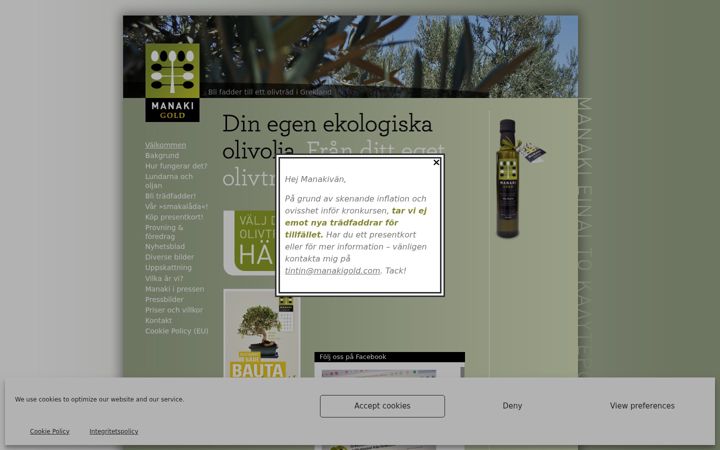
Task: Go to Nyhetsblad page
Action: pos(165,247)
